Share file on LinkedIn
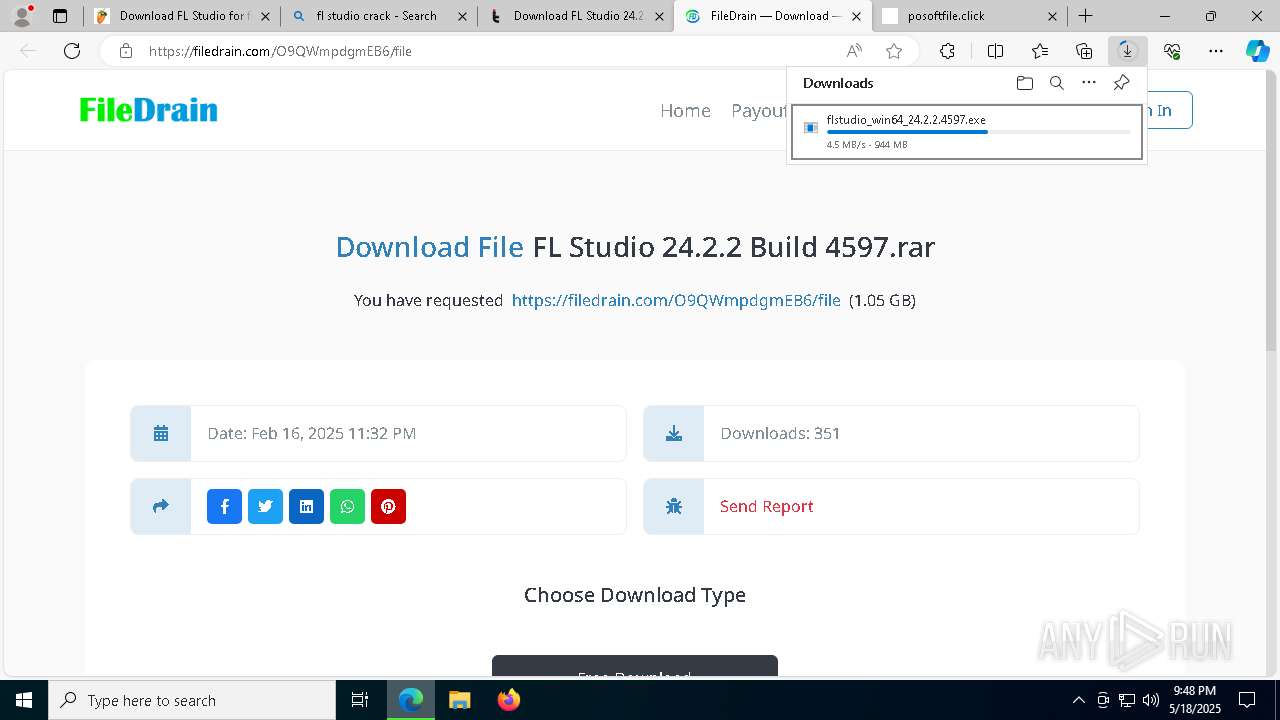 pos(306,506)
